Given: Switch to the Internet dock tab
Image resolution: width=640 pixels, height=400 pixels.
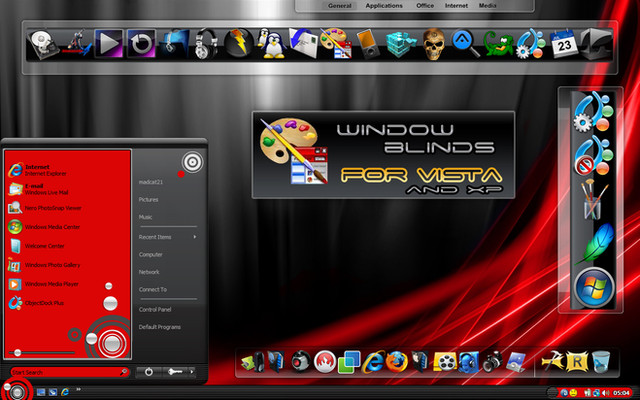Looking at the screenshot, I should tap(456, 6).
